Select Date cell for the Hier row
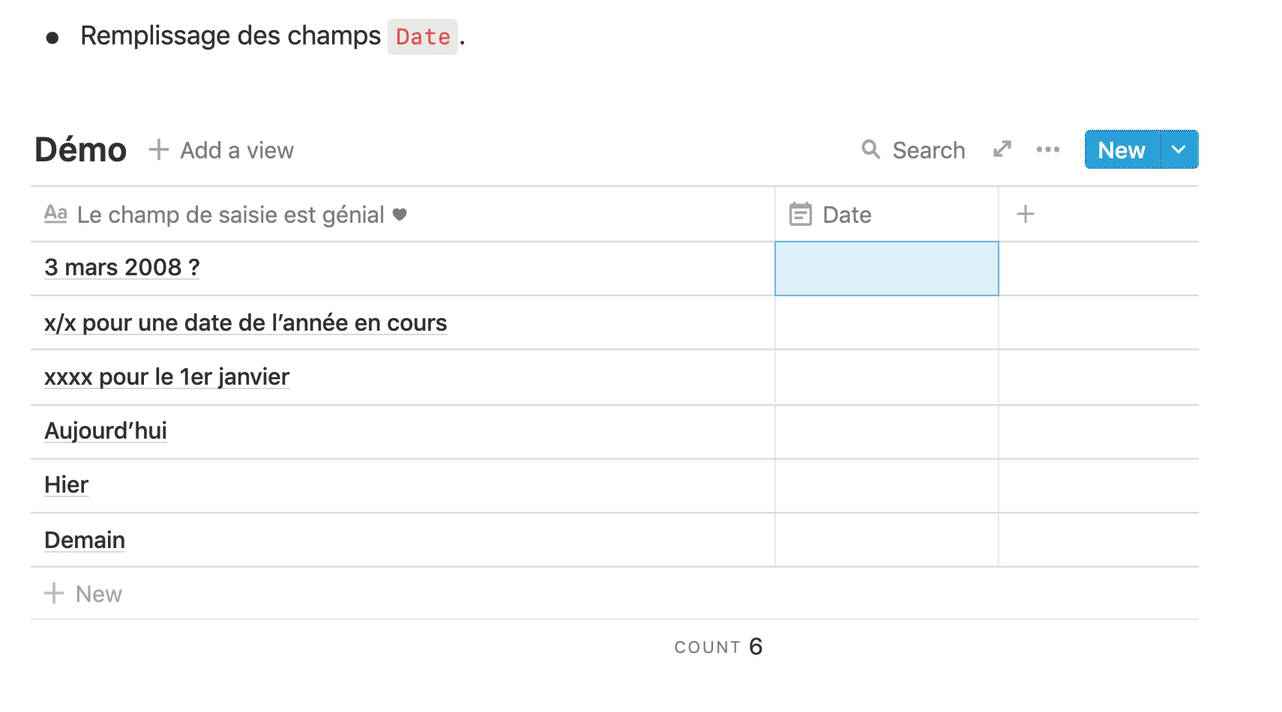 886,485
